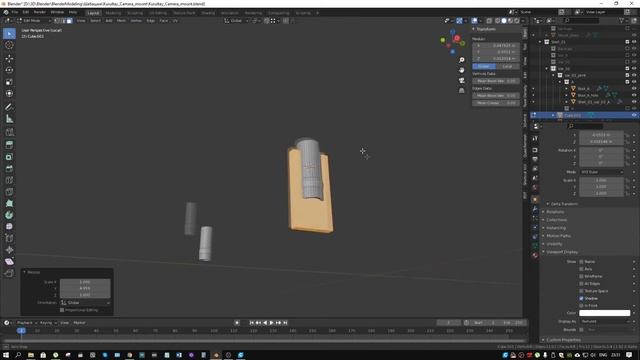Switch perspective/orthographic grid icon

pos(462,91)
